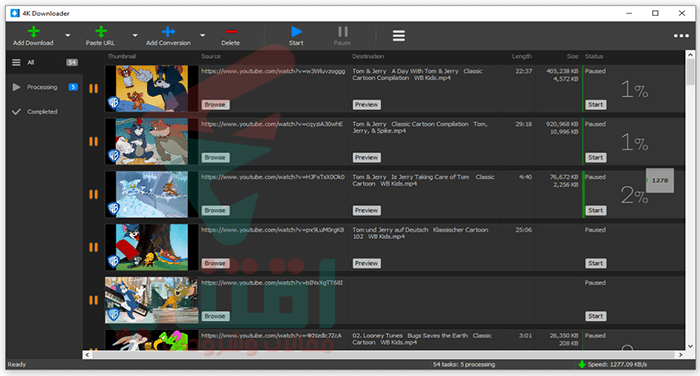Image resolution: width=700 pixels, height=376 pixels.
Task: Select the Completed category in sidebar
Action: point(45,112)
